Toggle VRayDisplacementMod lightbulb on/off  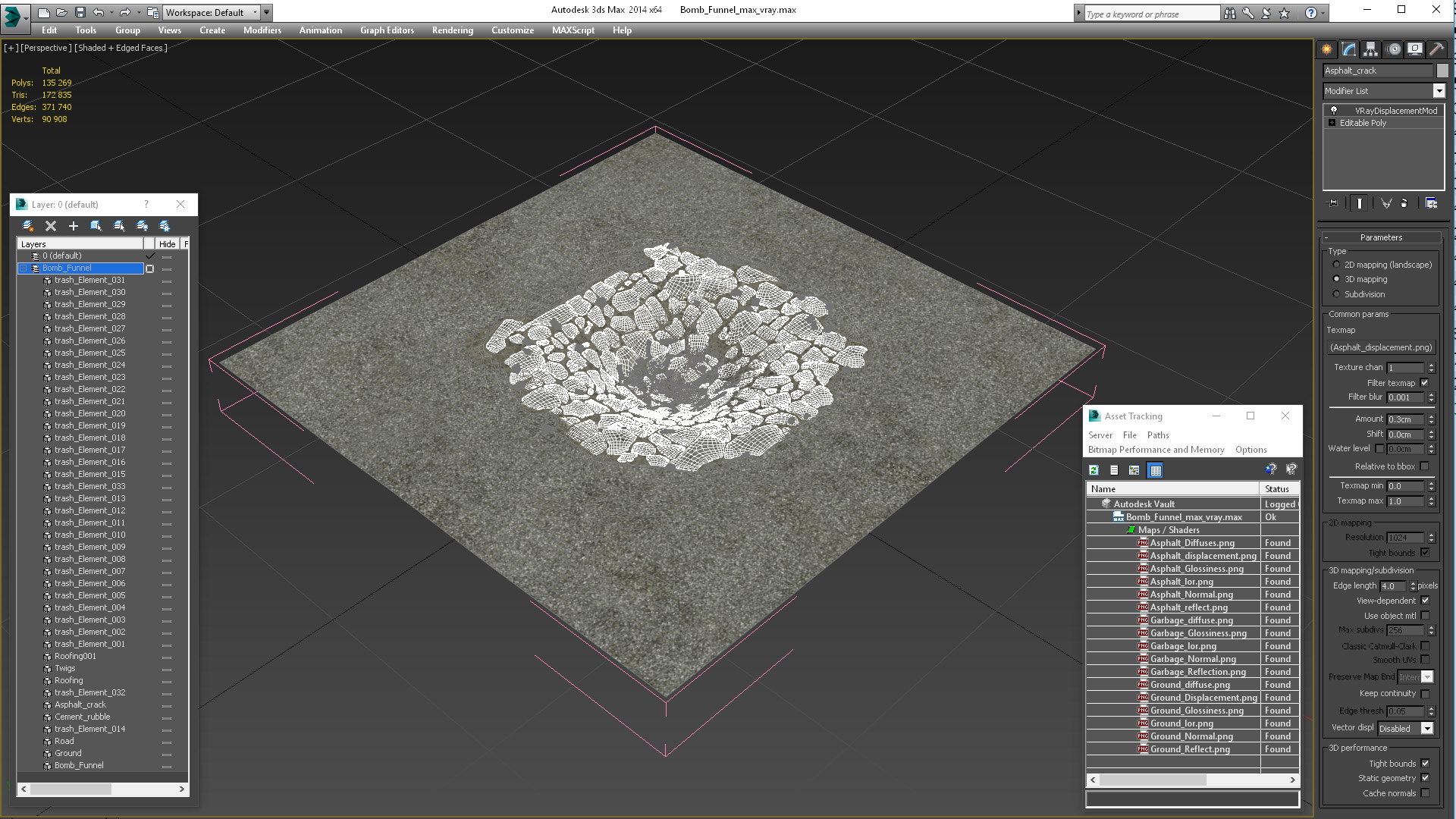pyautogui.click(x=1334, y=111)
